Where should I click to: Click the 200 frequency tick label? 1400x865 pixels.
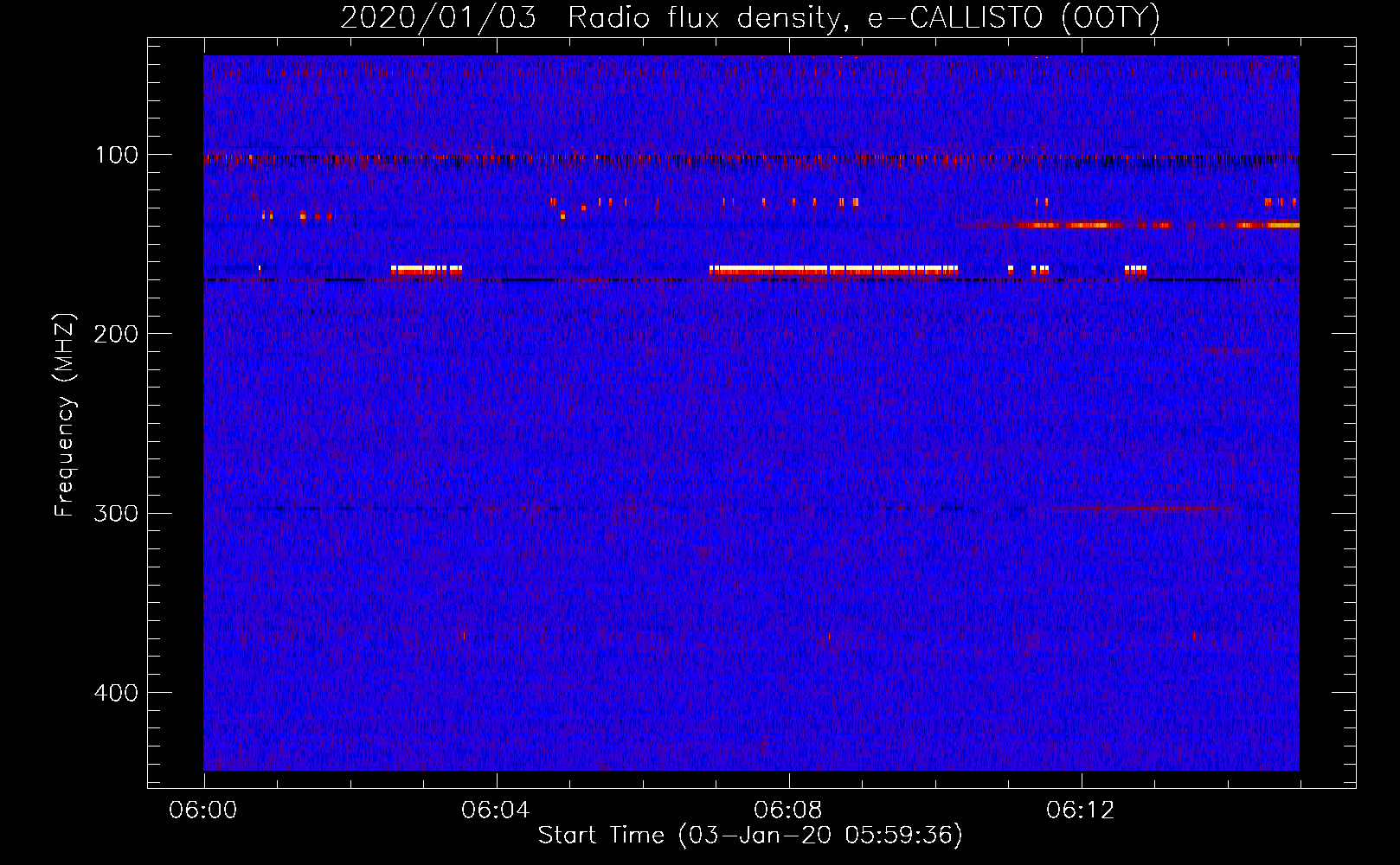tap(115, 334)
